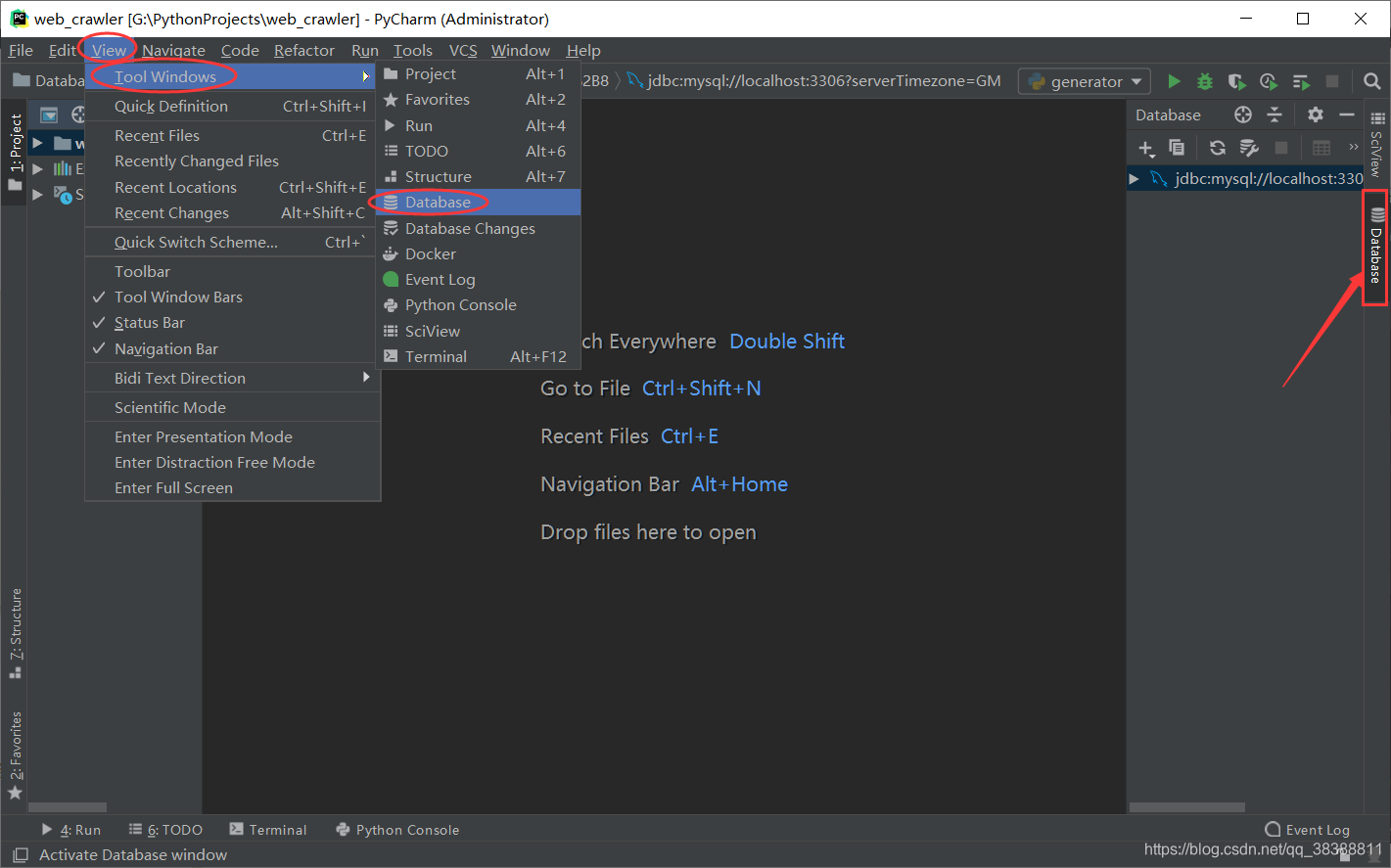
Task: Enter Full Screen from View menu
Action: click(233, 487)
